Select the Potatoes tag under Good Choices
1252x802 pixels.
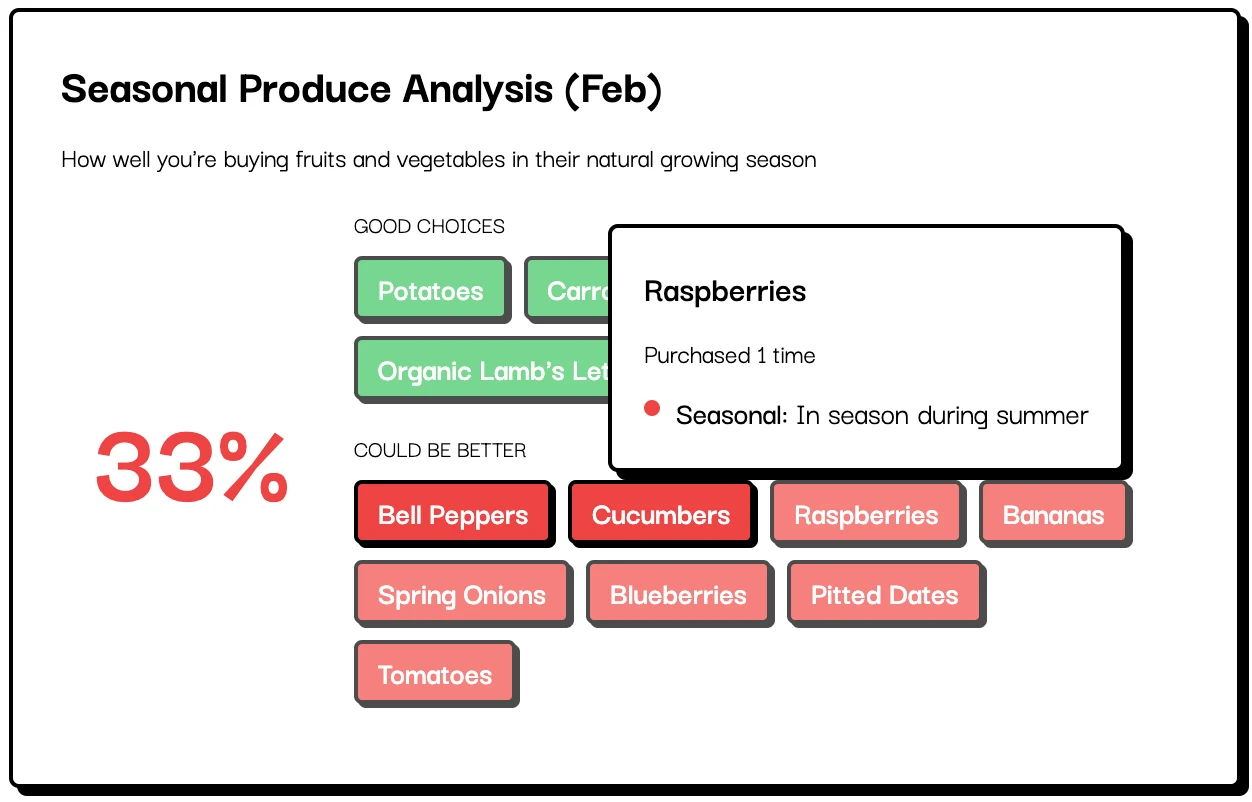click(431, 291)
